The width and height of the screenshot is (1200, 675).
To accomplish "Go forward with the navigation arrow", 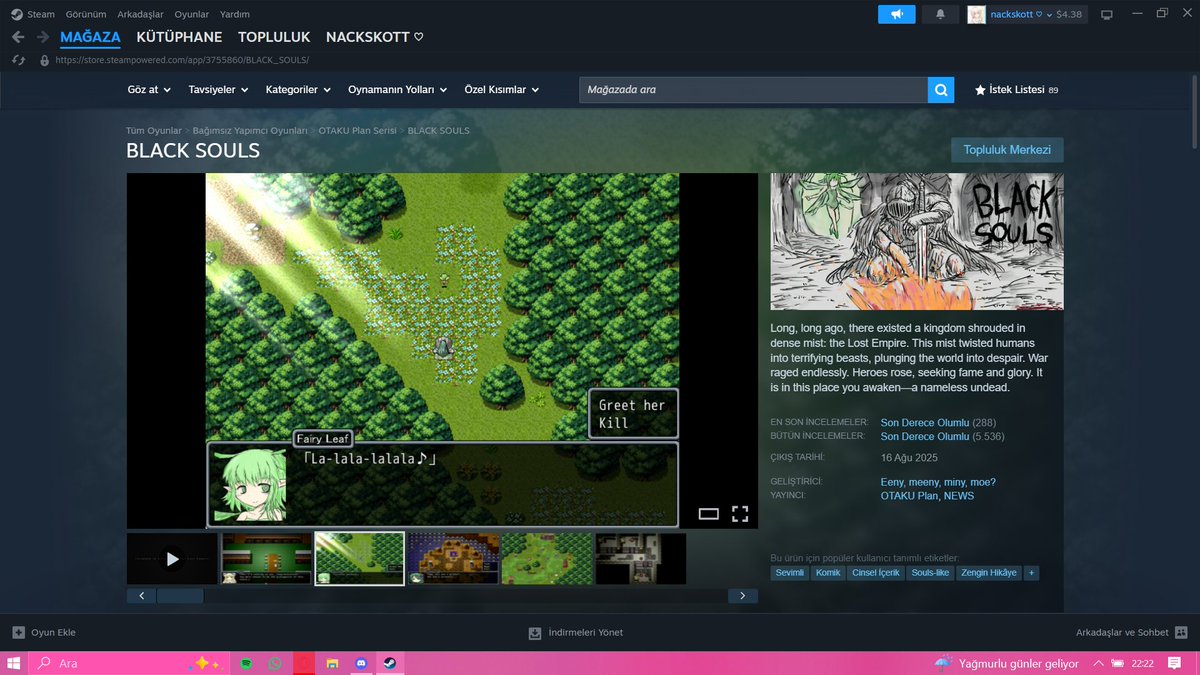I will pyautogui.click(x=42, y=37).
